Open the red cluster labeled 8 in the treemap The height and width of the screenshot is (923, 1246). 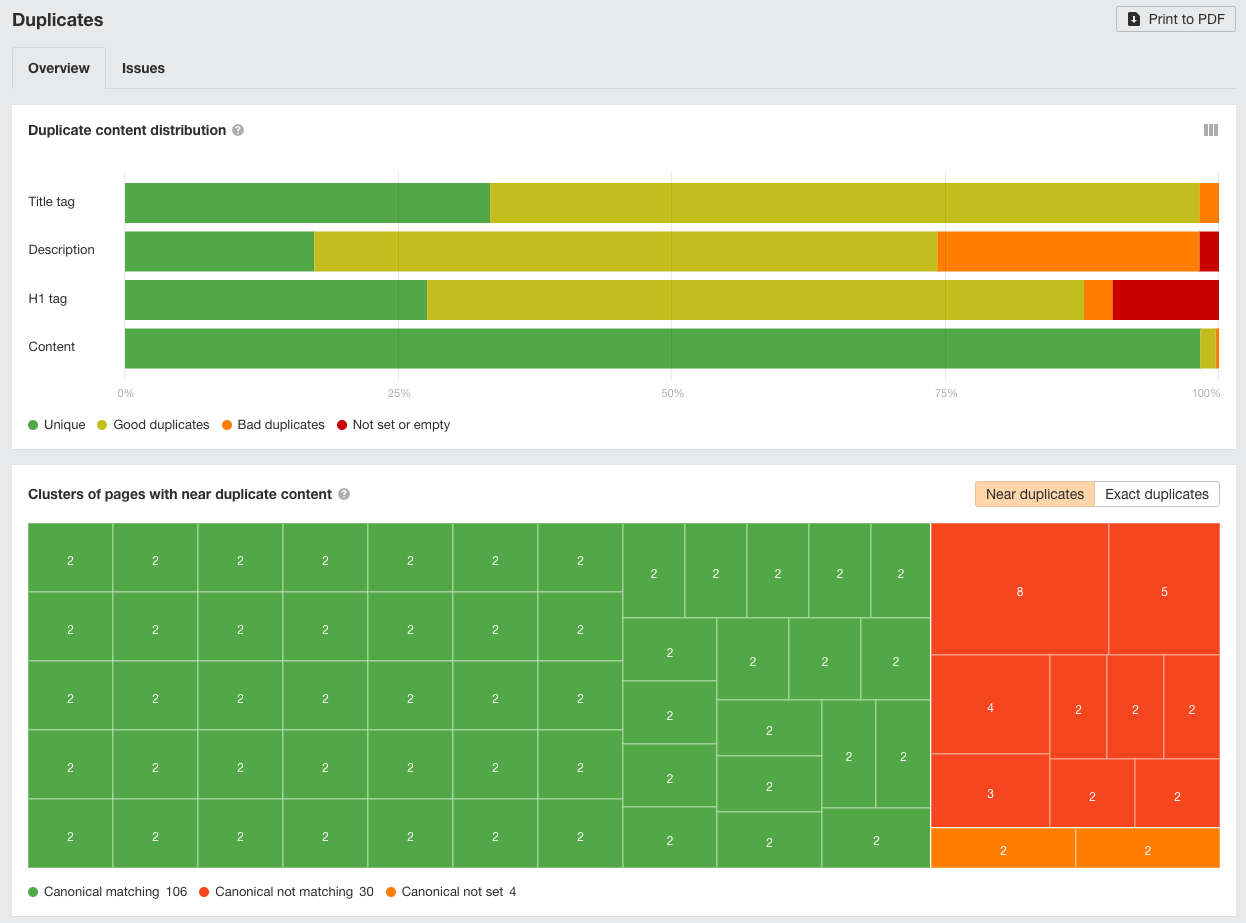coord(1019,591)
